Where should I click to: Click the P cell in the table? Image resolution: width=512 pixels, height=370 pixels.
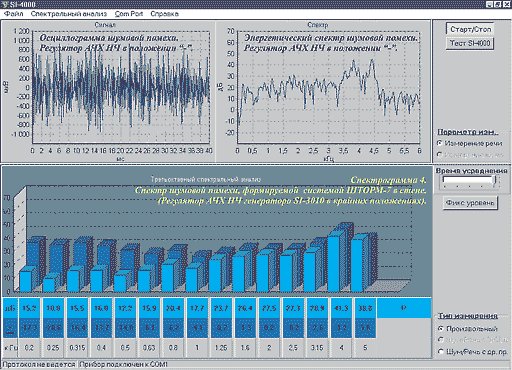tap(404, 308)
